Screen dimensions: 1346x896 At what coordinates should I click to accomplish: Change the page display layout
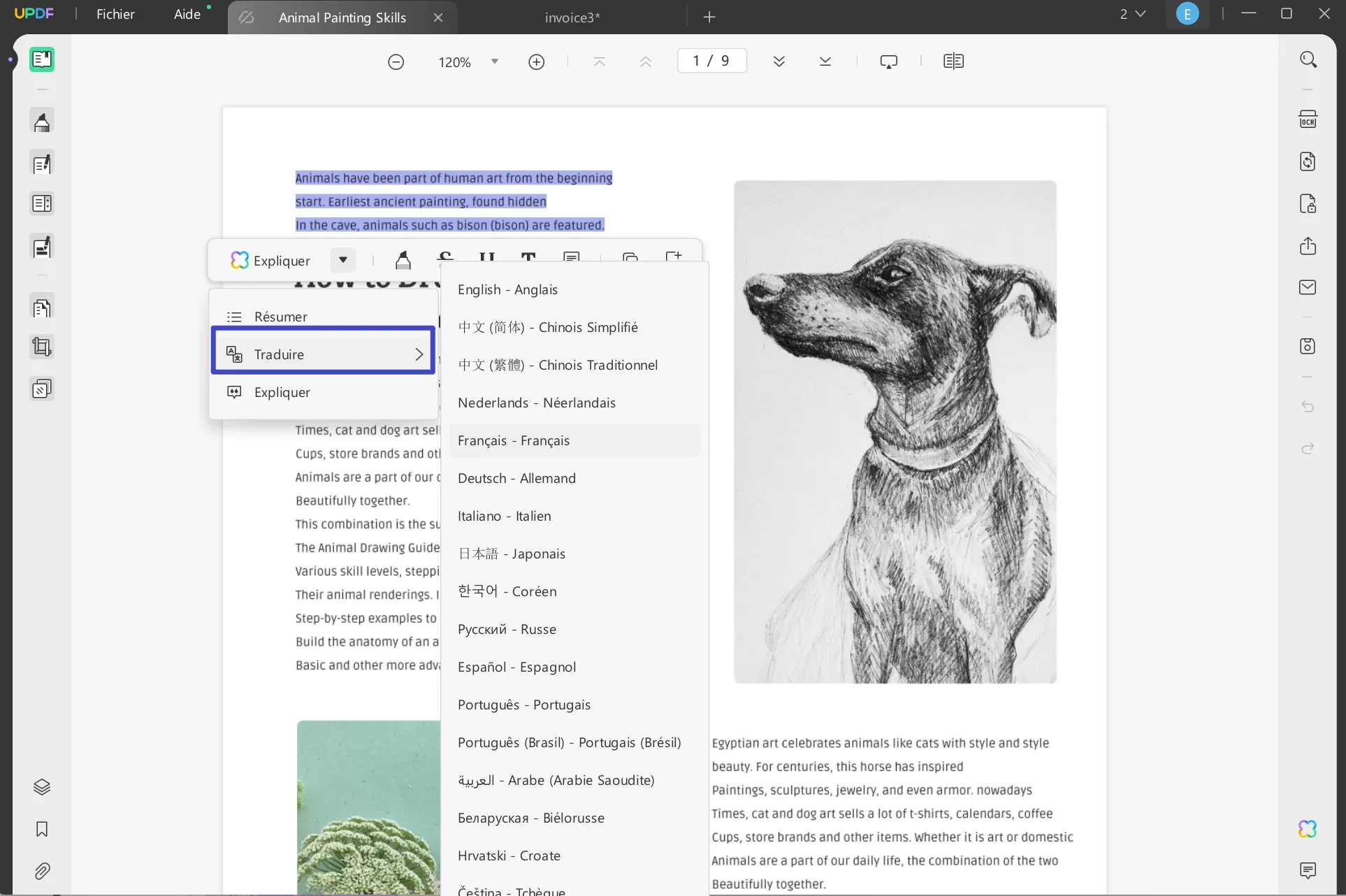pyautogui.click(x=953, y=62)
